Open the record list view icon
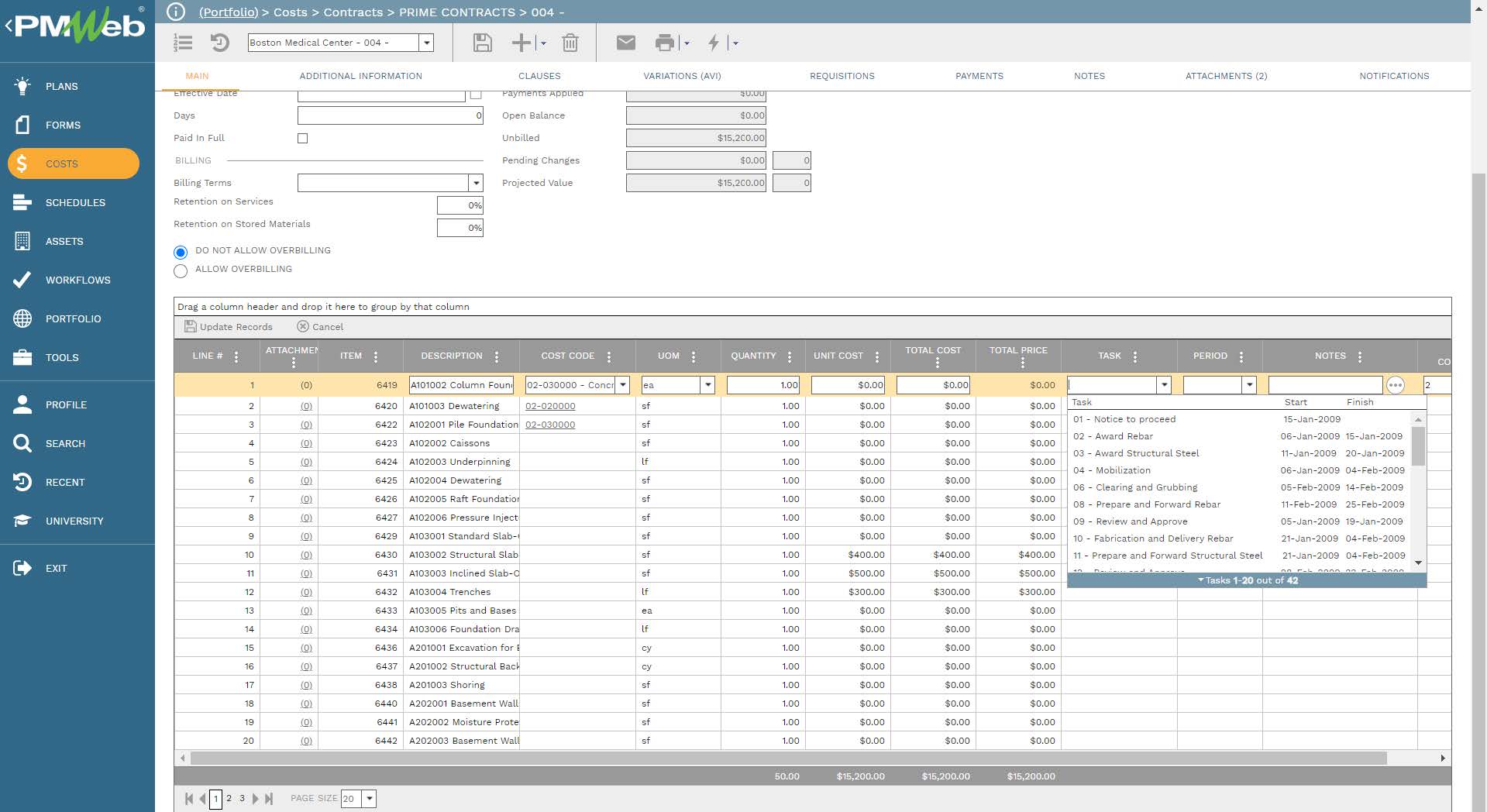This screenshot has height=812, width=1487. [x=183, y=43]
